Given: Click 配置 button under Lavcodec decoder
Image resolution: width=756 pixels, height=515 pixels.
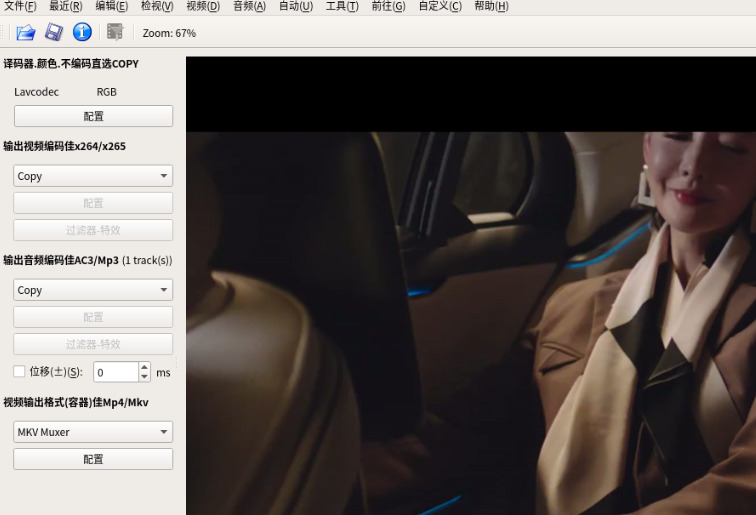Looking at the screenshot, I should (93, 116).
